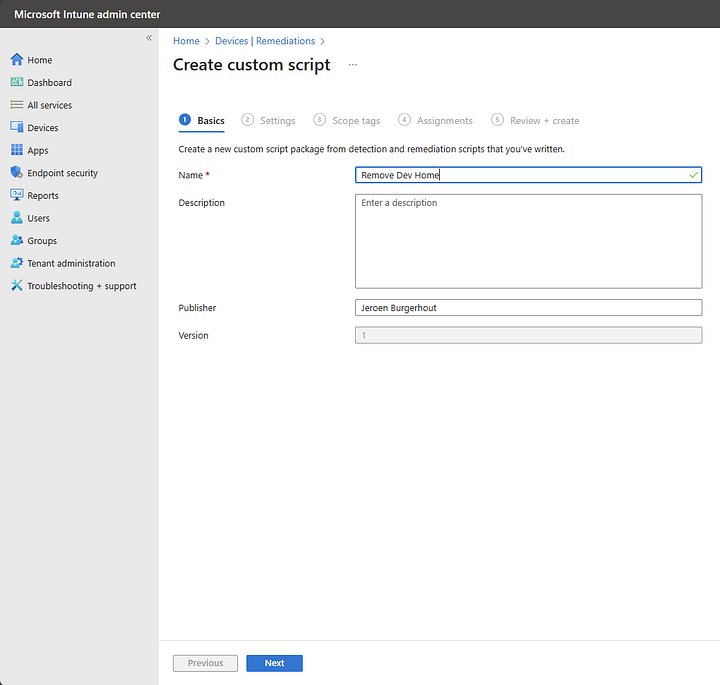Click the Devices | Remediations breadcrumb link
Screen dimensions: 720x685
(265, 41)
